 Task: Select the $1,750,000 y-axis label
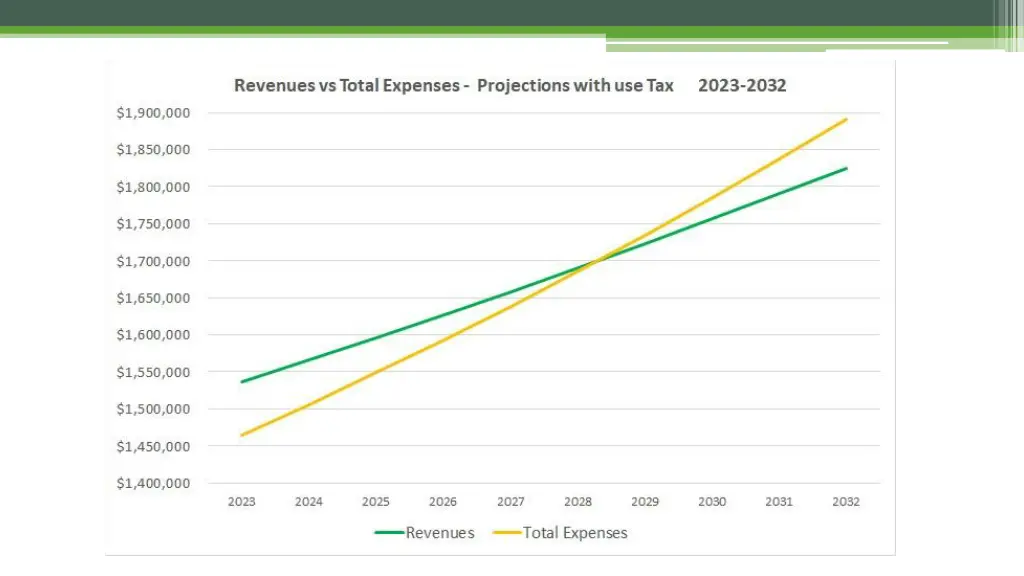coord(155,224)
